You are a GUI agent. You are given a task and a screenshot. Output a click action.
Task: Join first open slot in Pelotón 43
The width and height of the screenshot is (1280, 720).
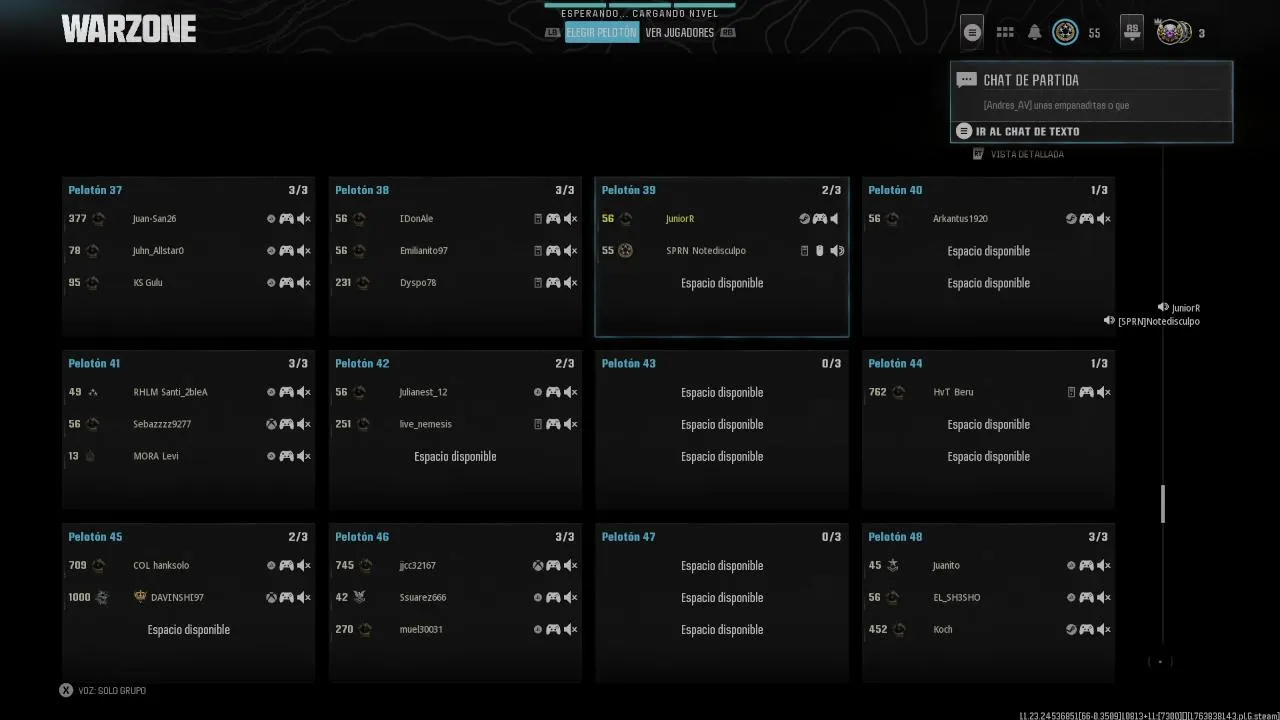[721, 392]
